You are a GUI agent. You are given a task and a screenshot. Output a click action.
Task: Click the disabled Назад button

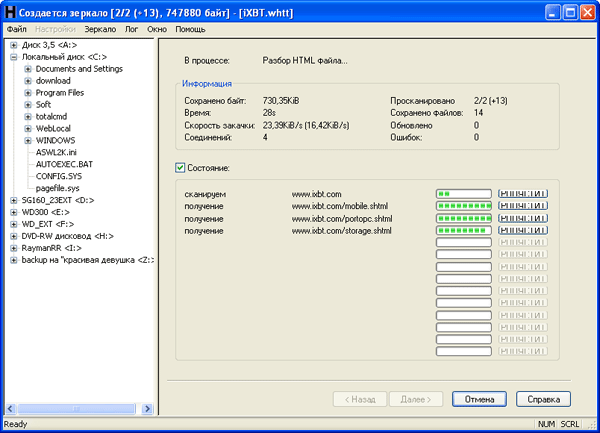pos(360,399)
